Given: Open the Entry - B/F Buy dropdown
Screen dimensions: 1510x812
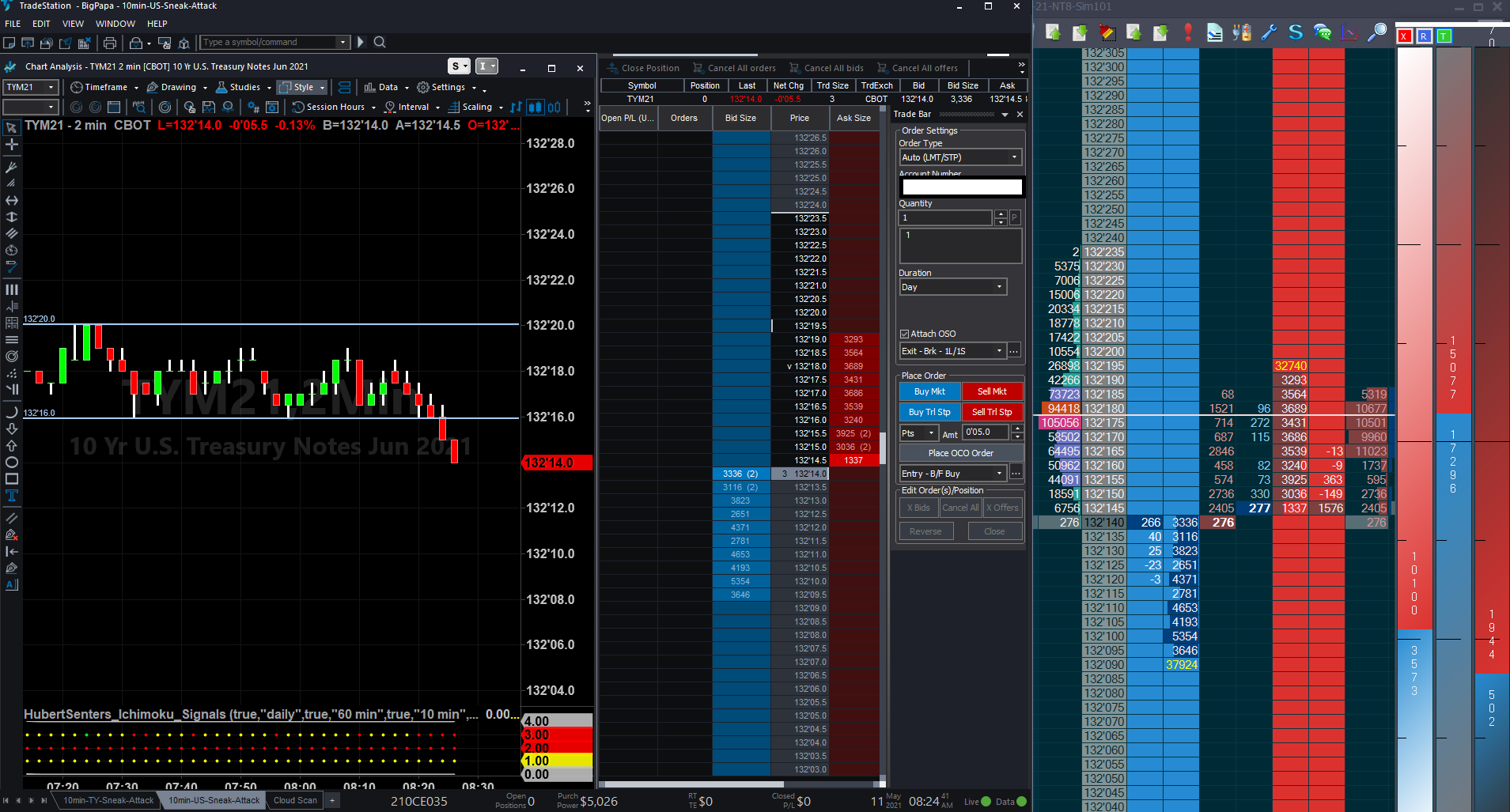Looking at the screenshot, I should click(952, 474).
